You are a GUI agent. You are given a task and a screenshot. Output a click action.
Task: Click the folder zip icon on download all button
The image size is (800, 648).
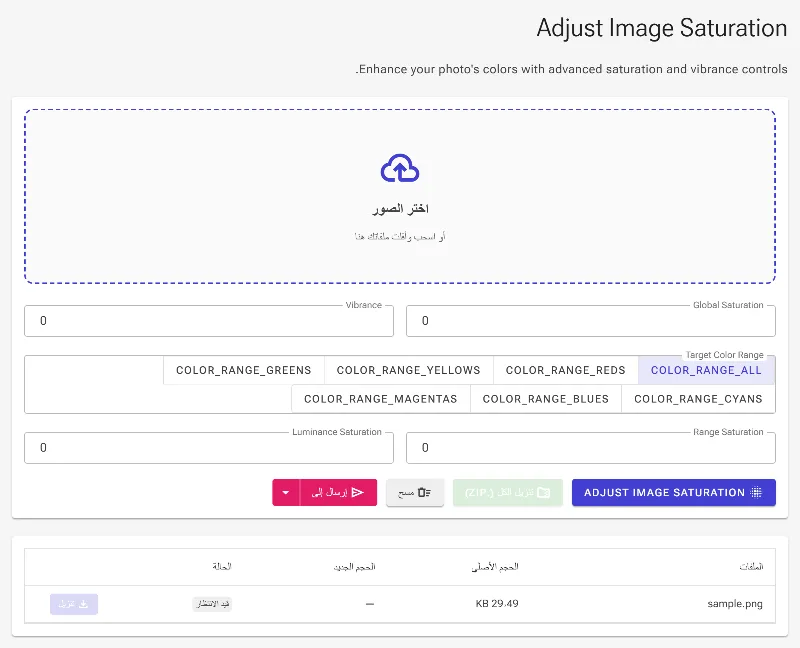(544, 492)
